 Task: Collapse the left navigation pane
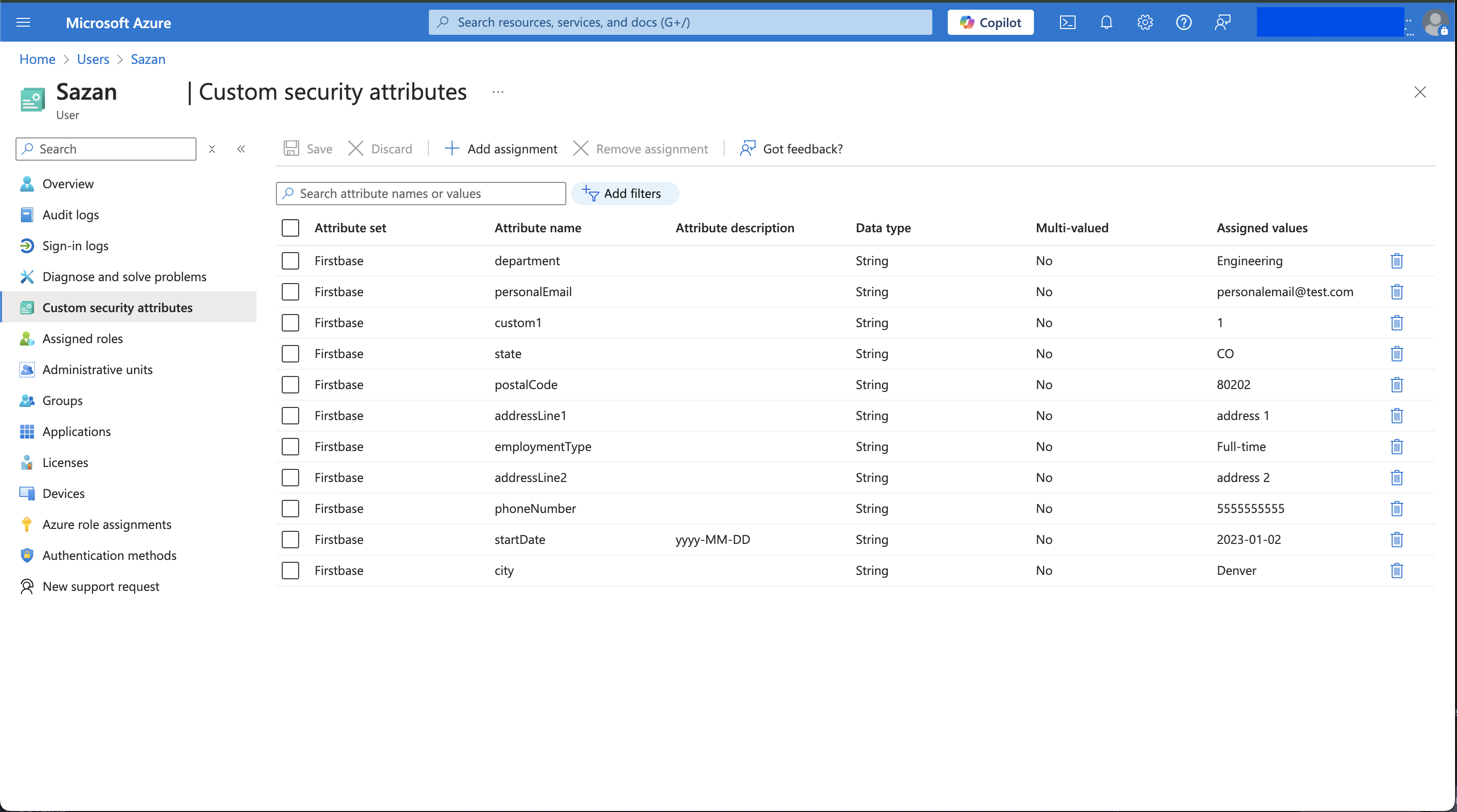click(x=242, y=149)
